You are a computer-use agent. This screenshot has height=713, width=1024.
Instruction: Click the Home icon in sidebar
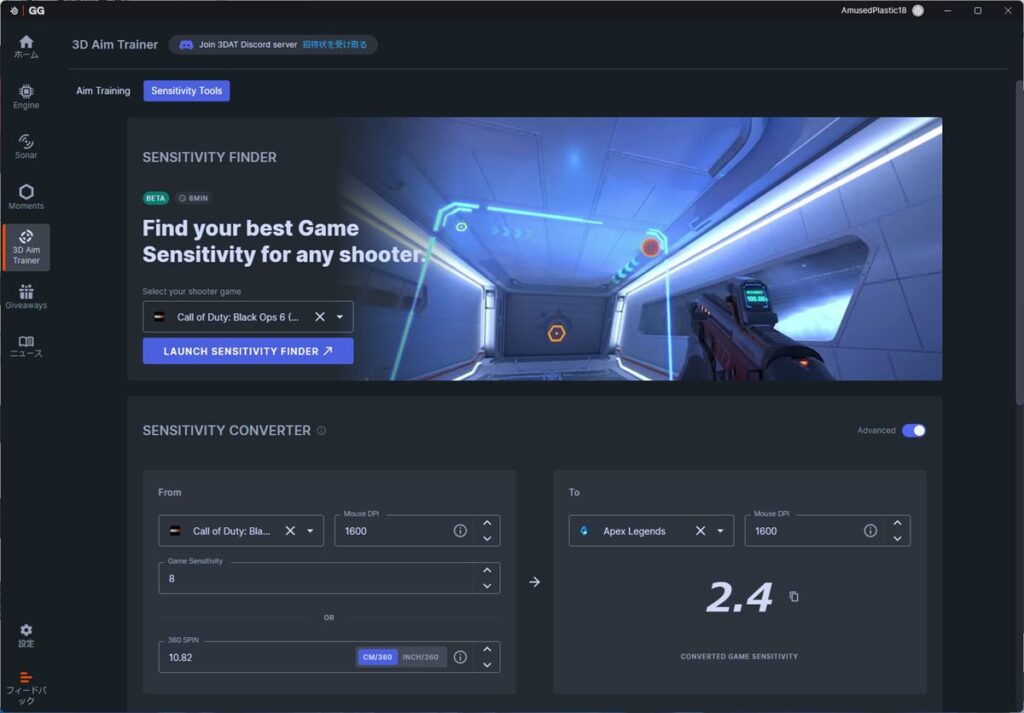tap(26, 46)
